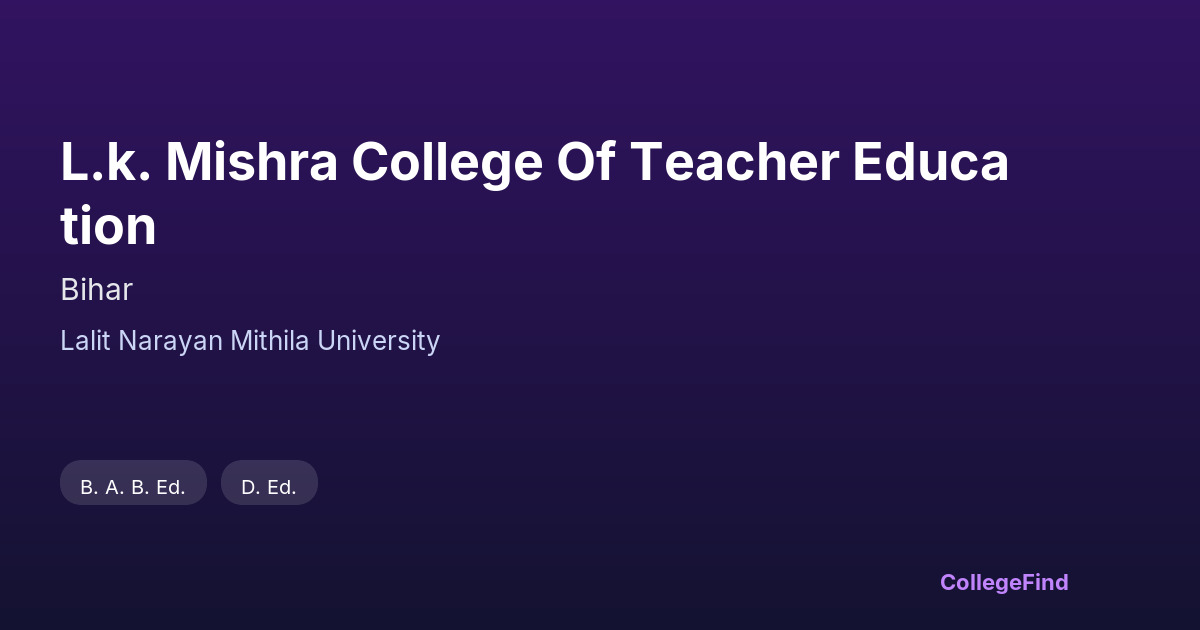Click "Narayan" in the university name
Image resolution: width=1200 pixels, height=630 pixels.
(171, 341)
